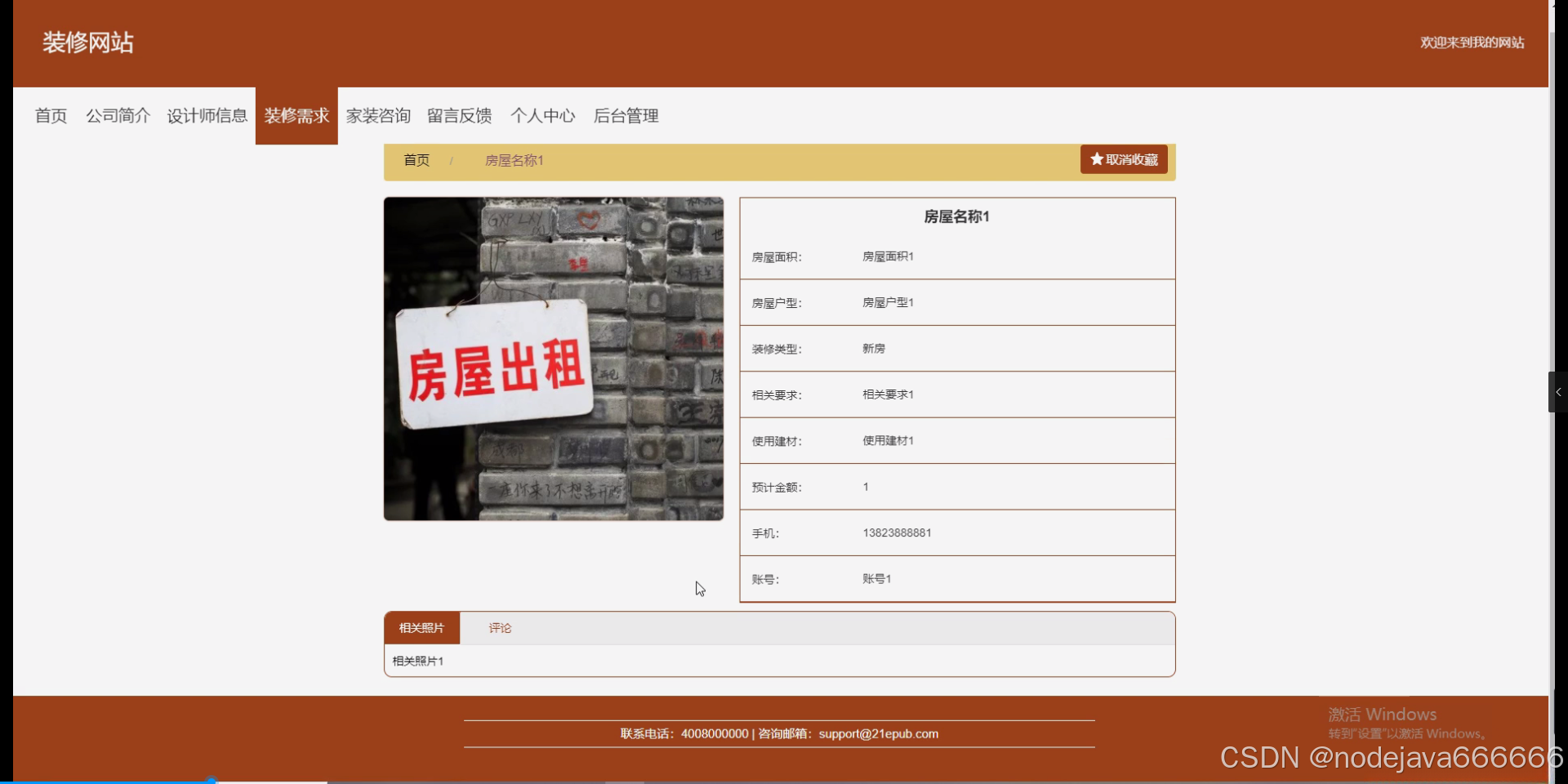
Task: Click the 房屋名称1 breadcrumb text
Action: click(514, 161)
